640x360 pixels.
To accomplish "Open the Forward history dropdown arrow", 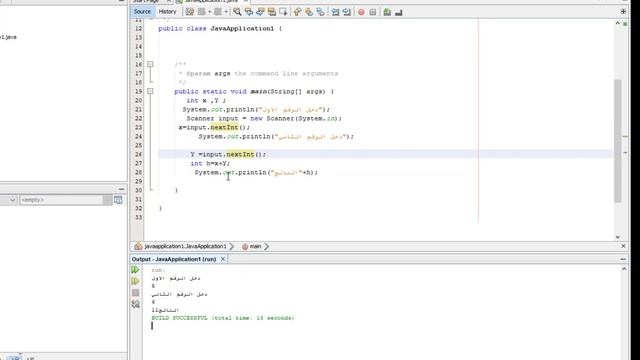I will 226,12.
